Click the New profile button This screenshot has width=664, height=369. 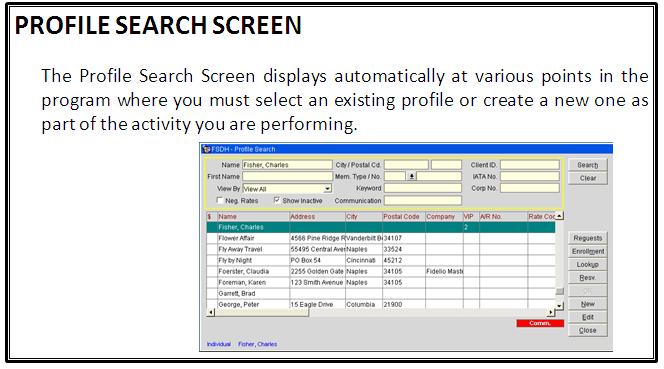(x=587, y=304)
